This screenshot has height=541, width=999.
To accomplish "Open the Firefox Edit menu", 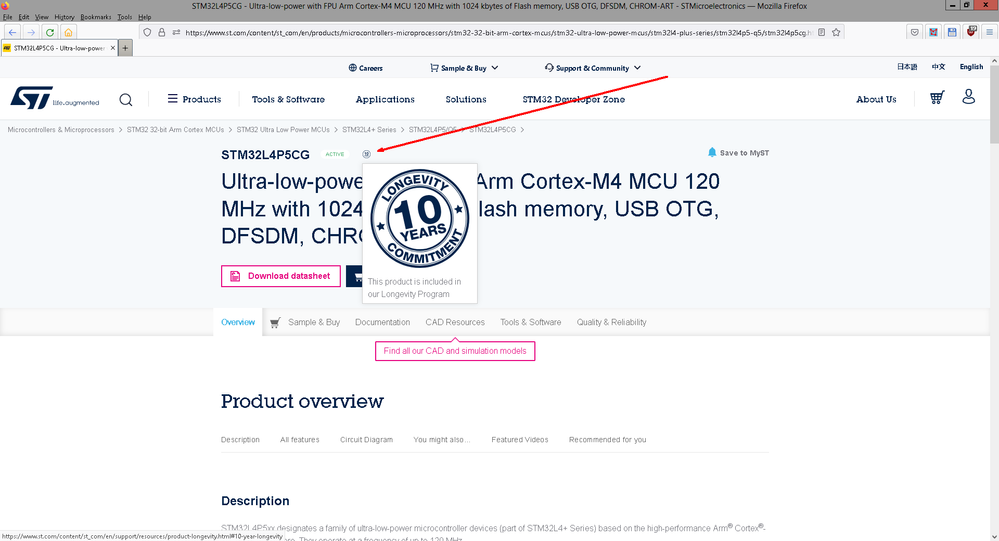I will pos(24,17).
